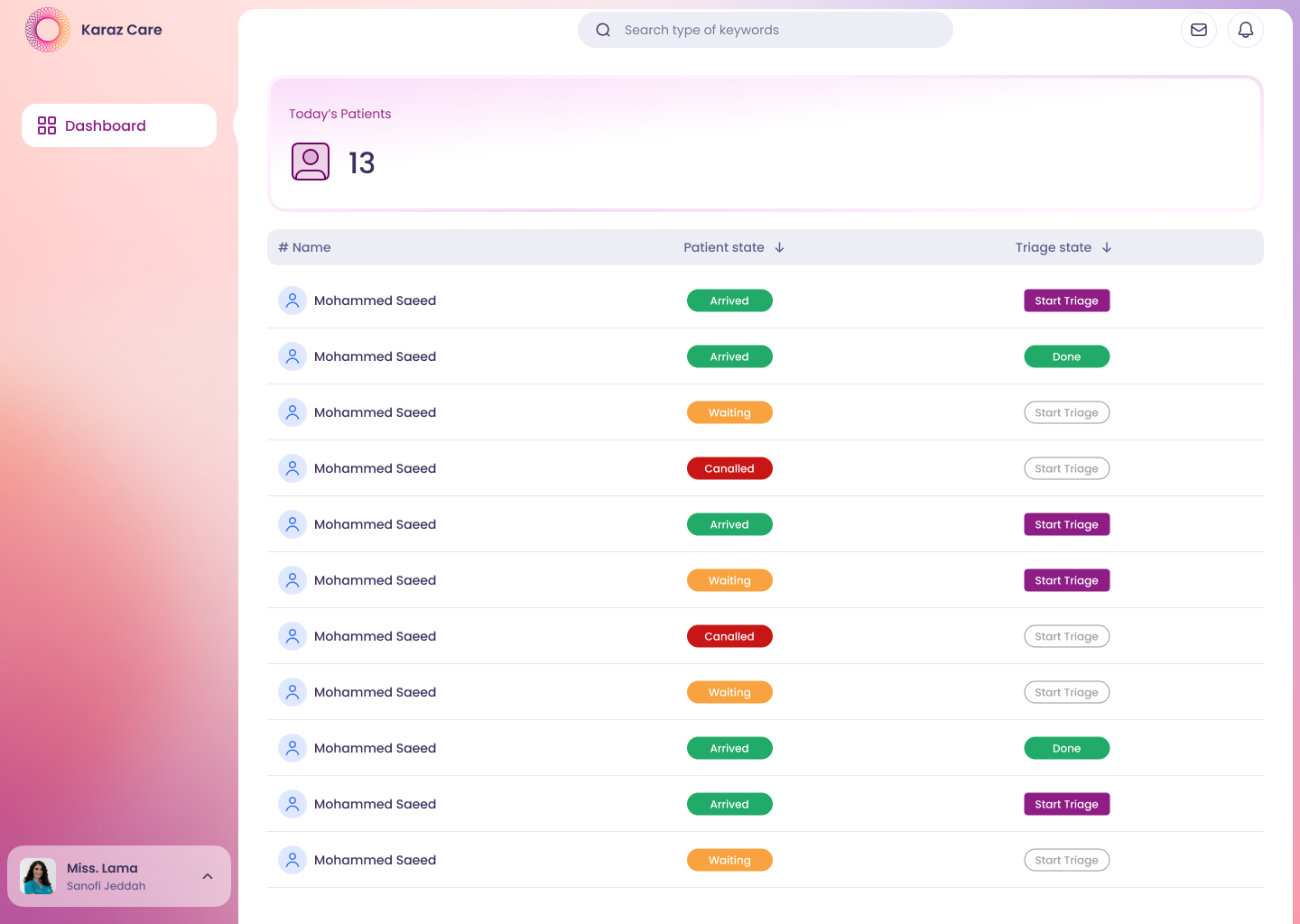Click the second row's patient avatar icon
This screenshot has height=924, width=1300.
click(292, 356)
